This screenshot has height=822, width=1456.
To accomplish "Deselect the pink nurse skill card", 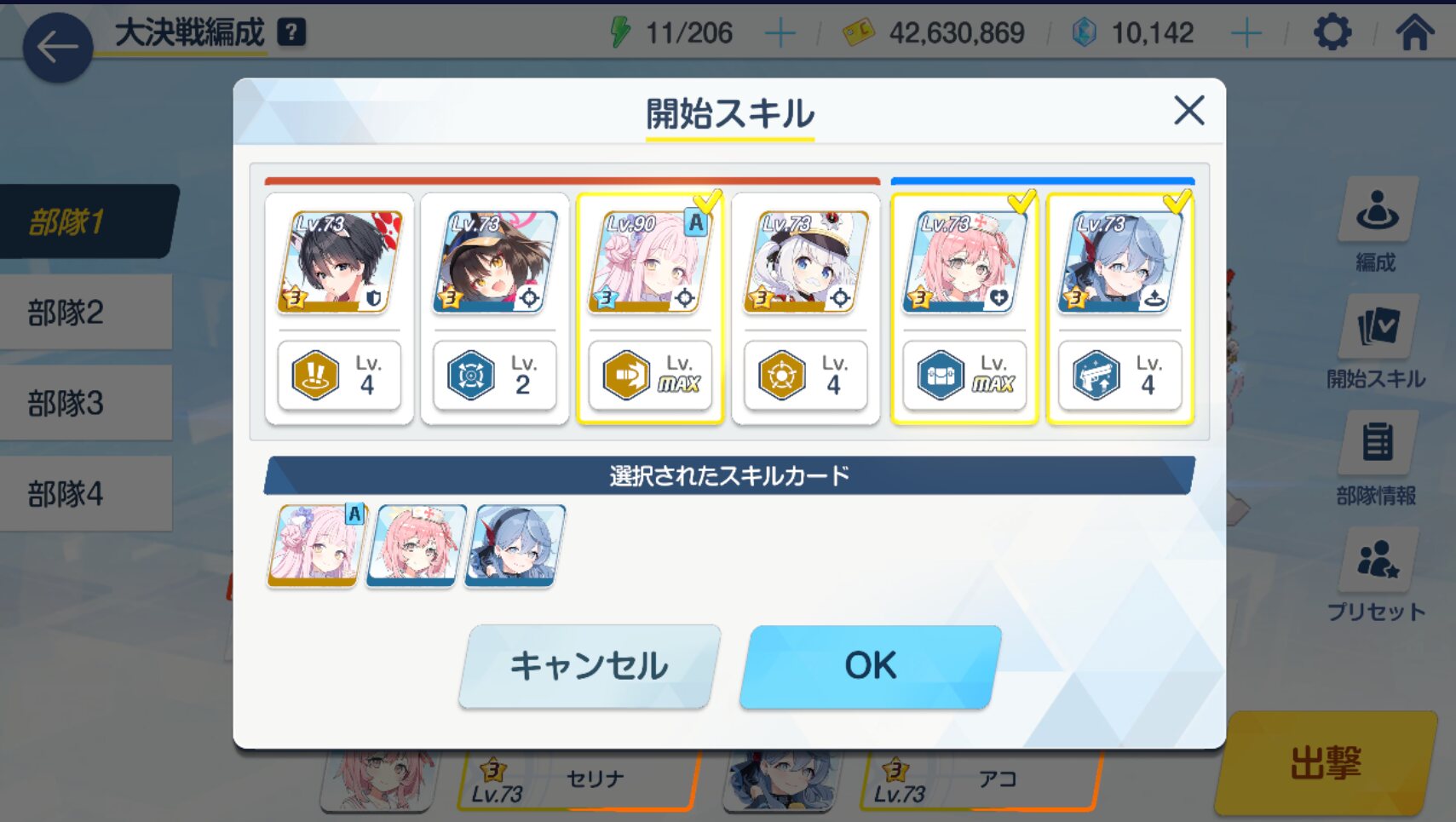I will click(x=964, y=308).
